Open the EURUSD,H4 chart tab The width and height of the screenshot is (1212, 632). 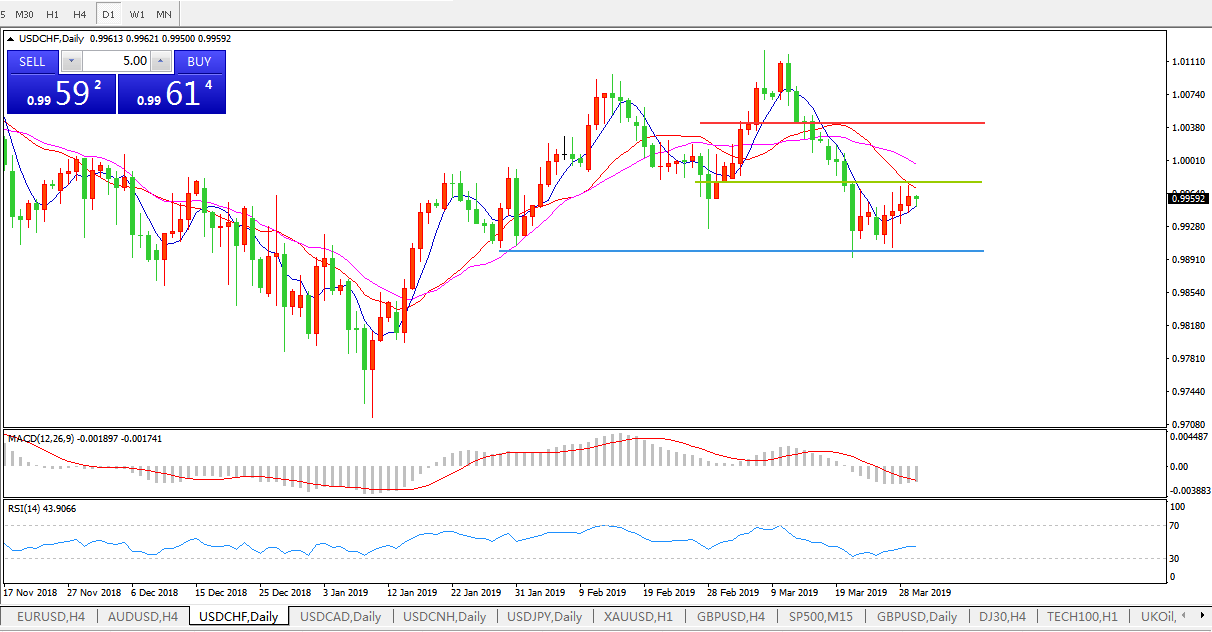(48, 617)
